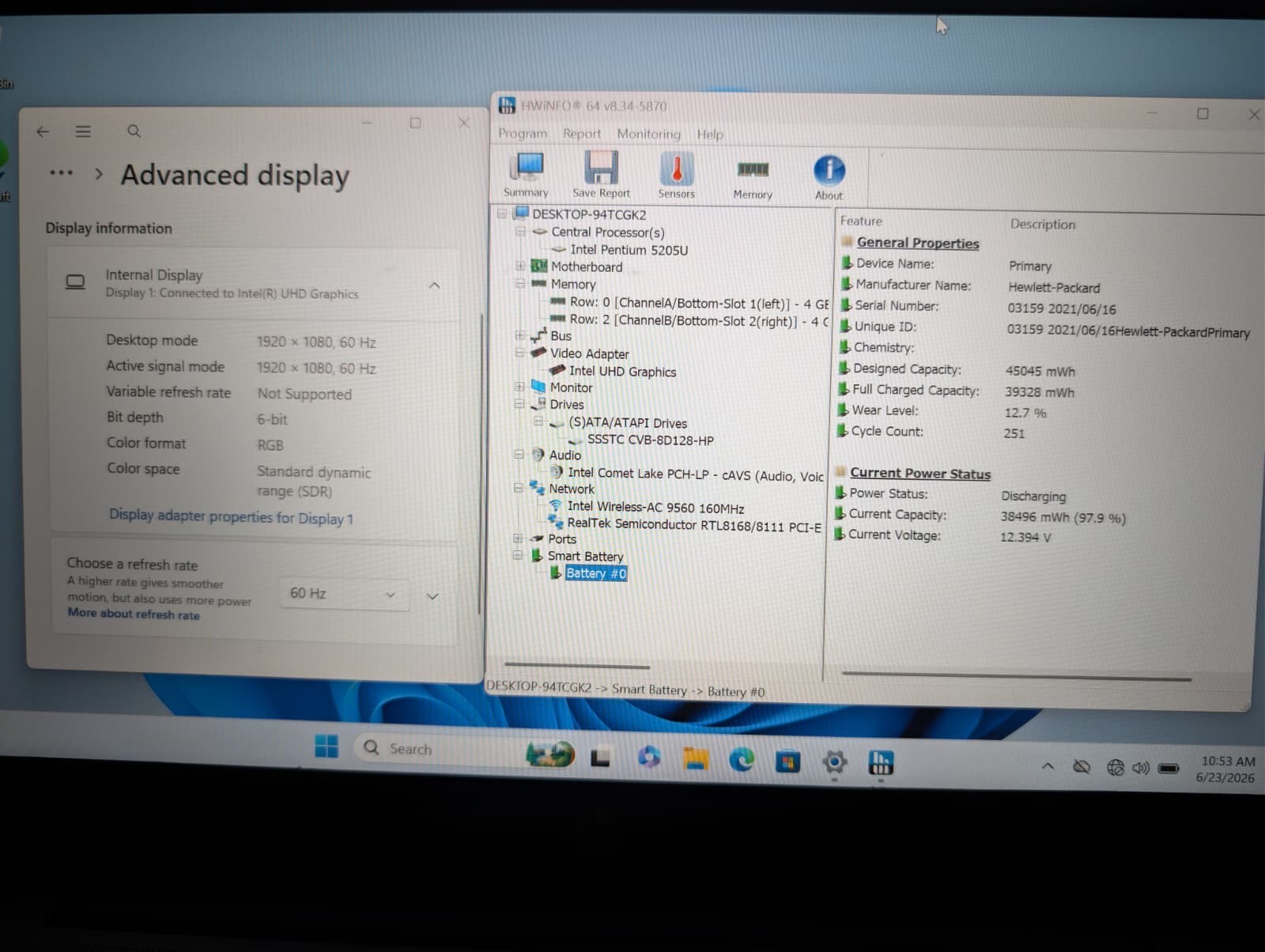The image size is (1265, 952).
Task: Select Intel UHD Graphics tree item
Action: (622, 371)
